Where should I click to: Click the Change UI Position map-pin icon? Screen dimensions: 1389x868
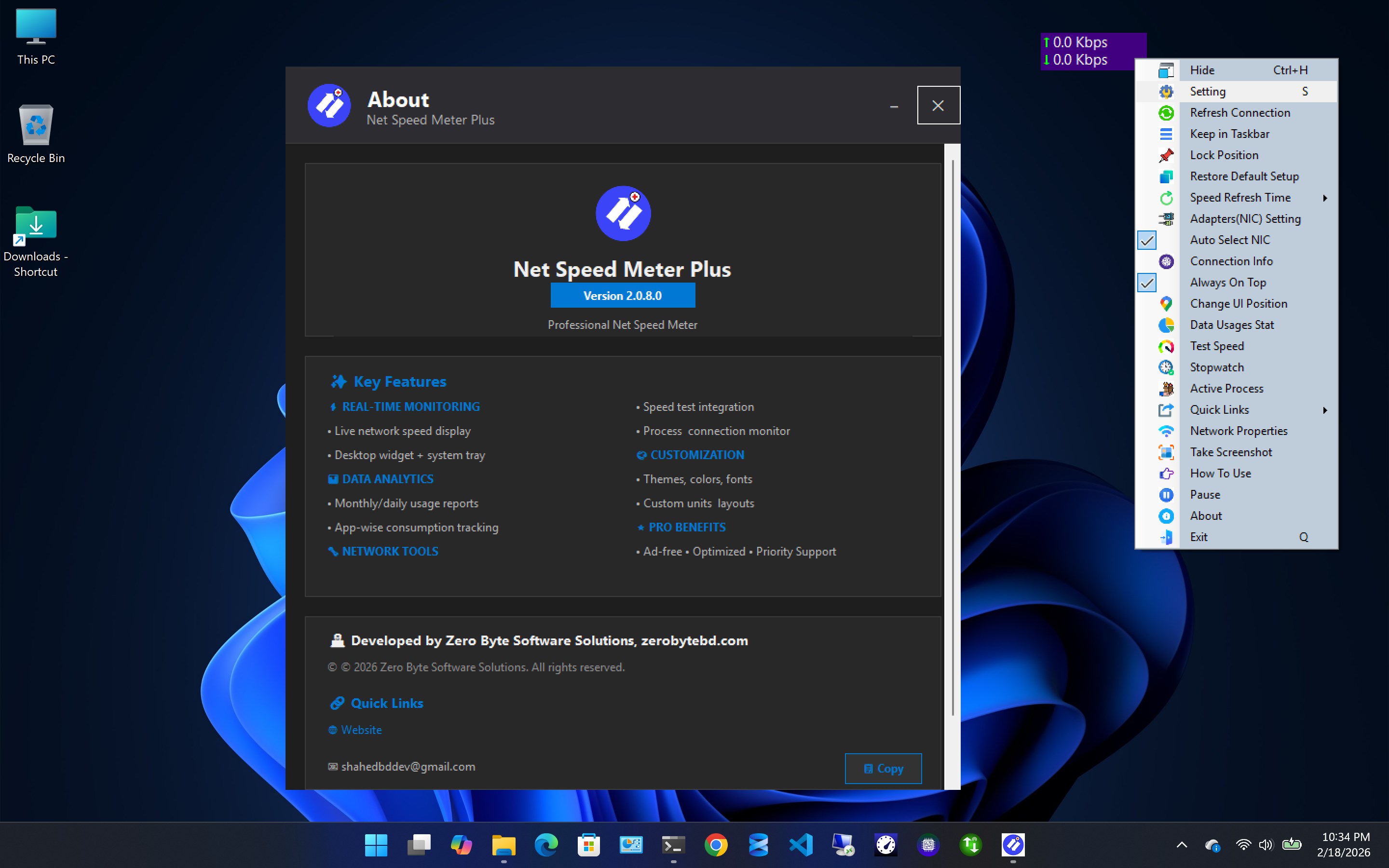tap(1166, 304)
